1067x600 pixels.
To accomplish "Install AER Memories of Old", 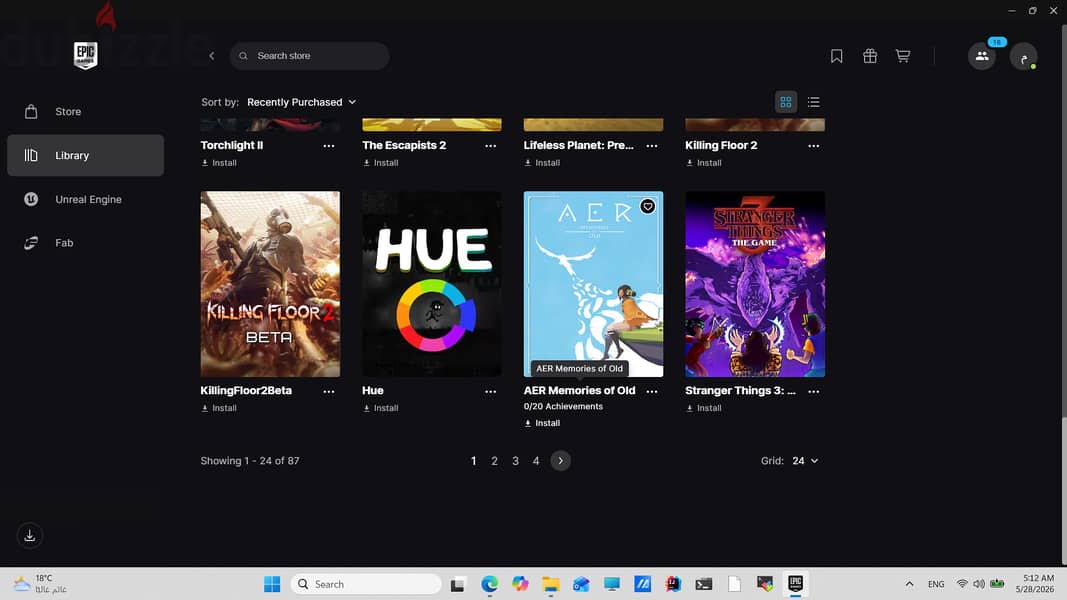I will (542, 423).
